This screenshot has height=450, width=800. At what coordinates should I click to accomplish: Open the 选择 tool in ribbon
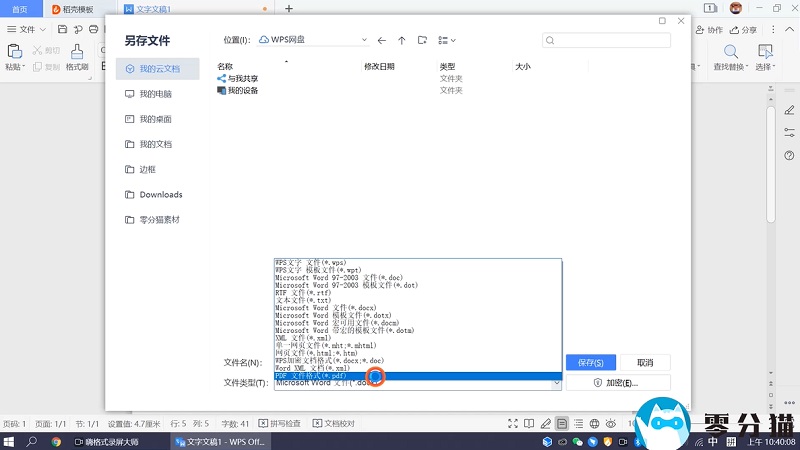click(765, 57)
